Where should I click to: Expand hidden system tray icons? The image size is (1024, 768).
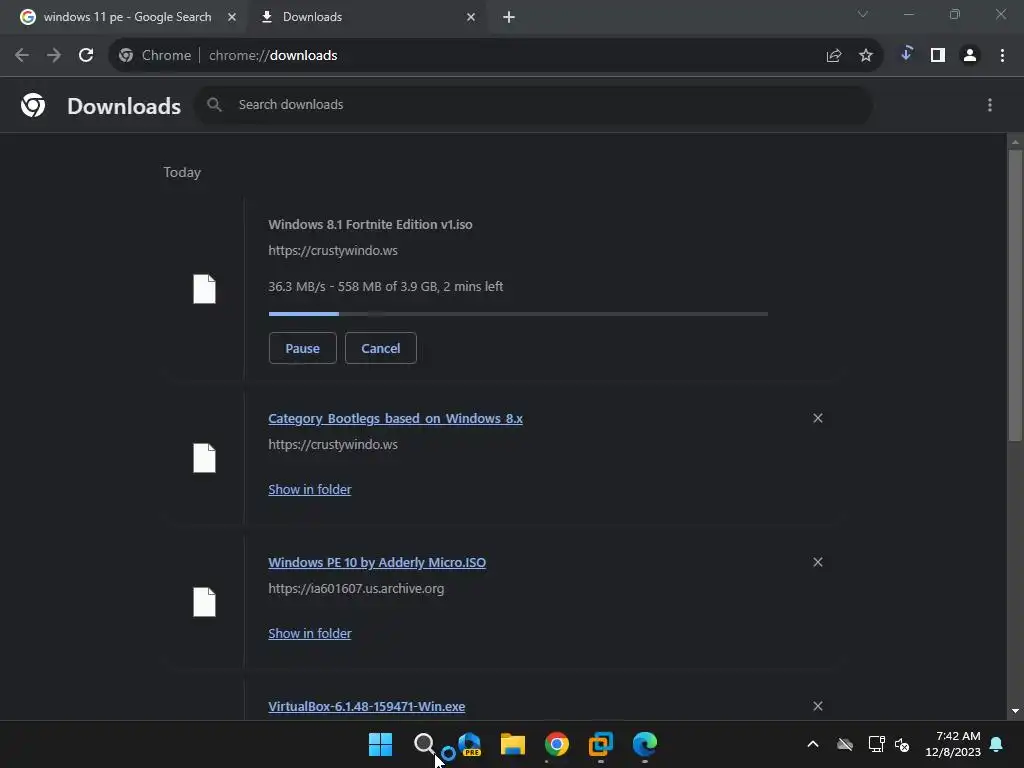click(x=813, y=744)
